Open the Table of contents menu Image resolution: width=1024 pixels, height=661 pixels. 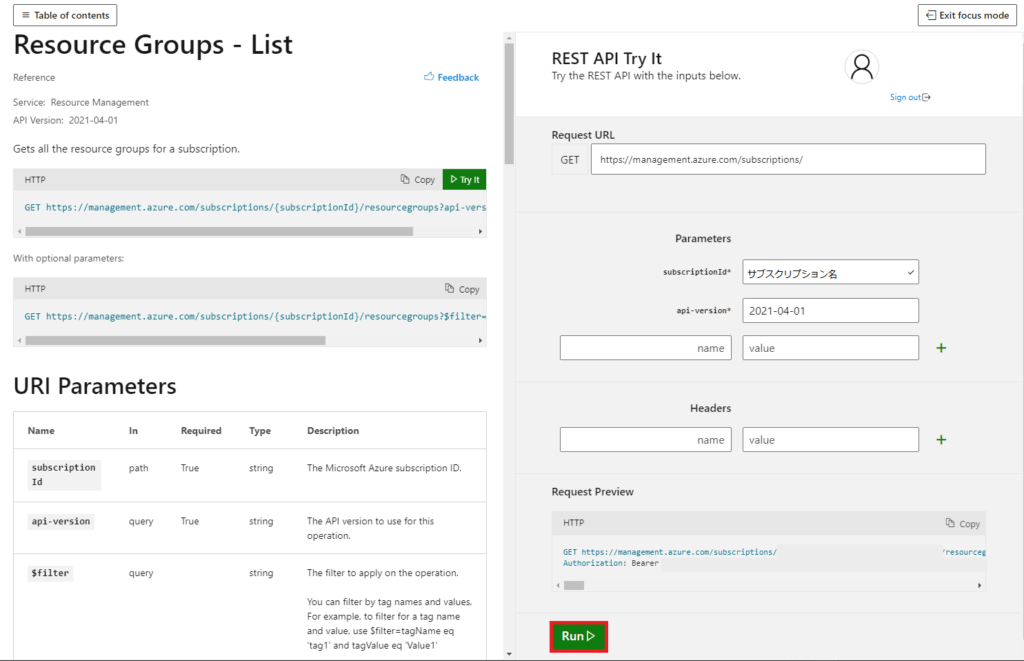64,15
